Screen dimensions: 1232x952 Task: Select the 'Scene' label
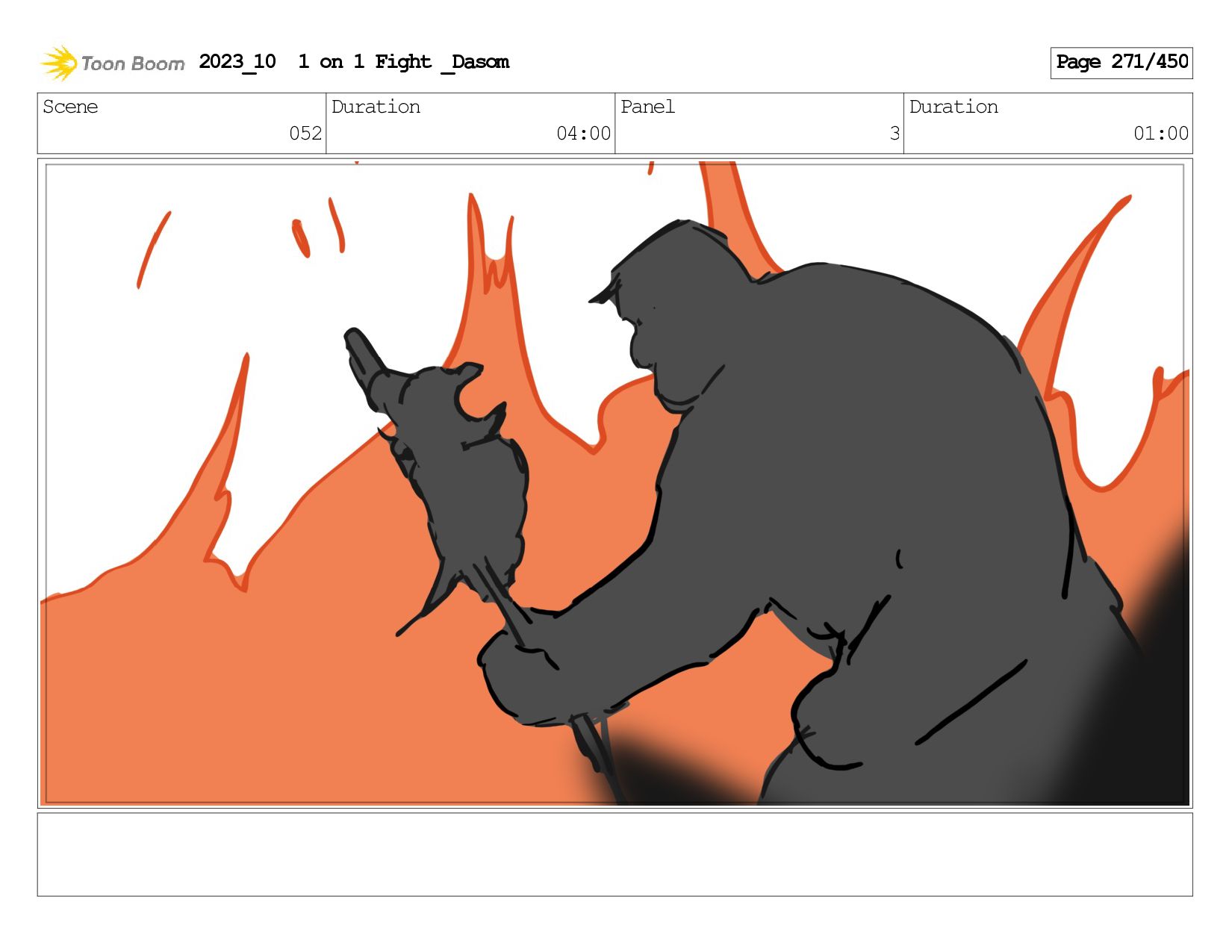(70, 107)
